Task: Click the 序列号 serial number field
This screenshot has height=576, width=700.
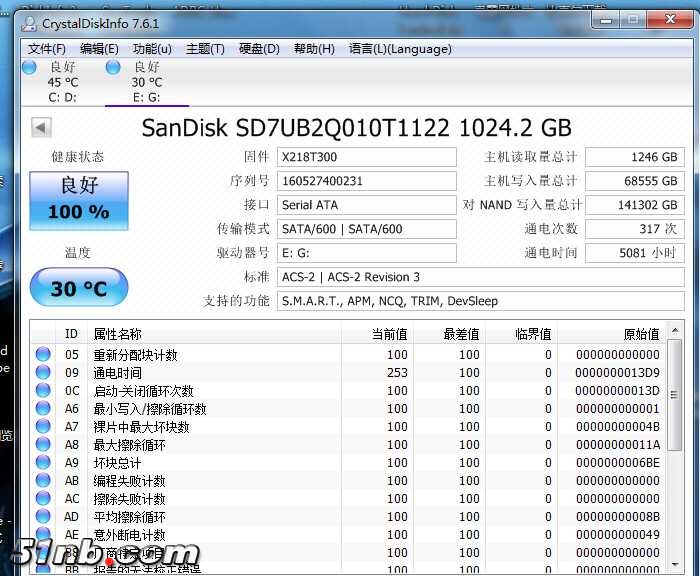Action: pos(366,181)
